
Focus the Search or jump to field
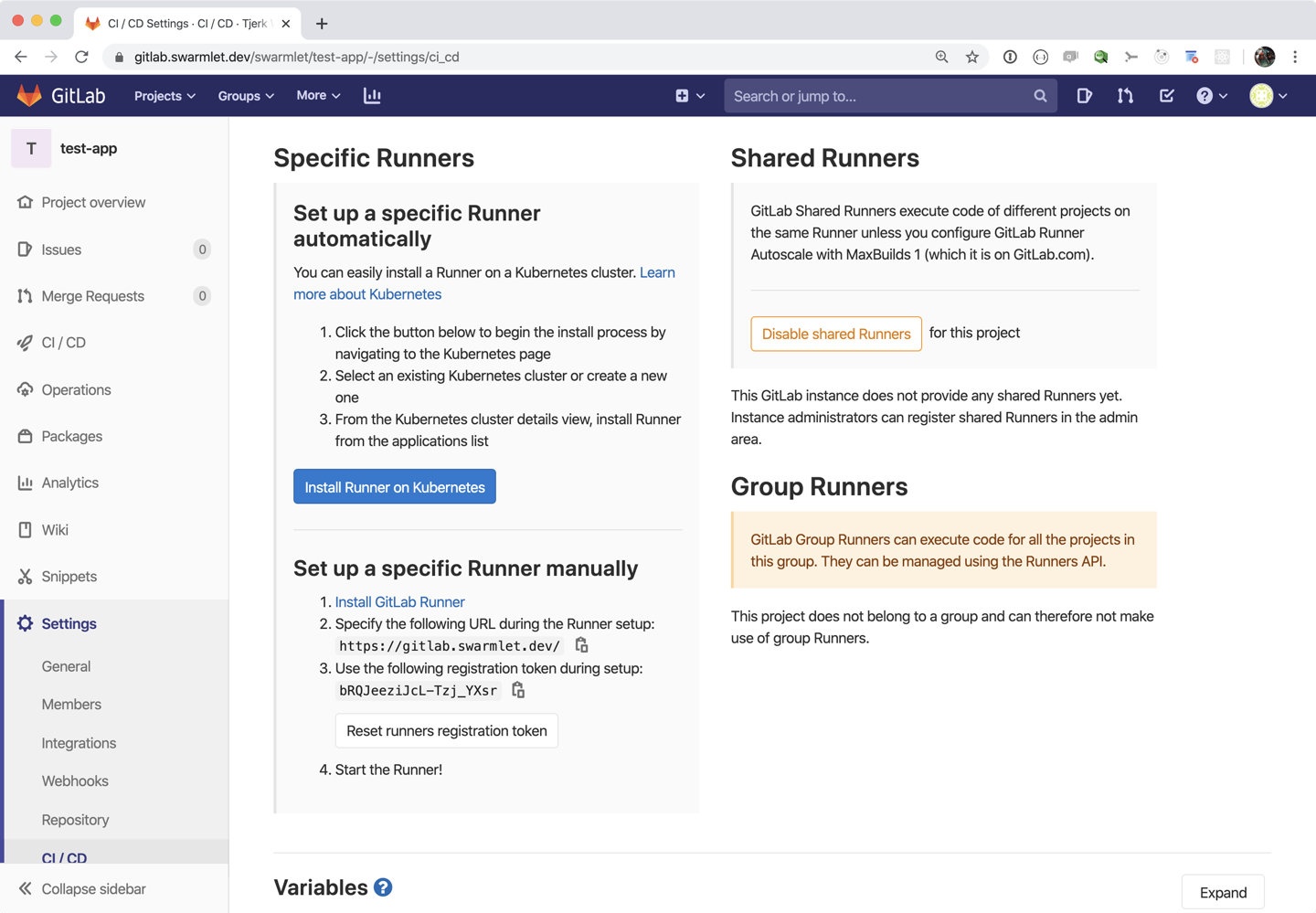[x=879, y=96]
